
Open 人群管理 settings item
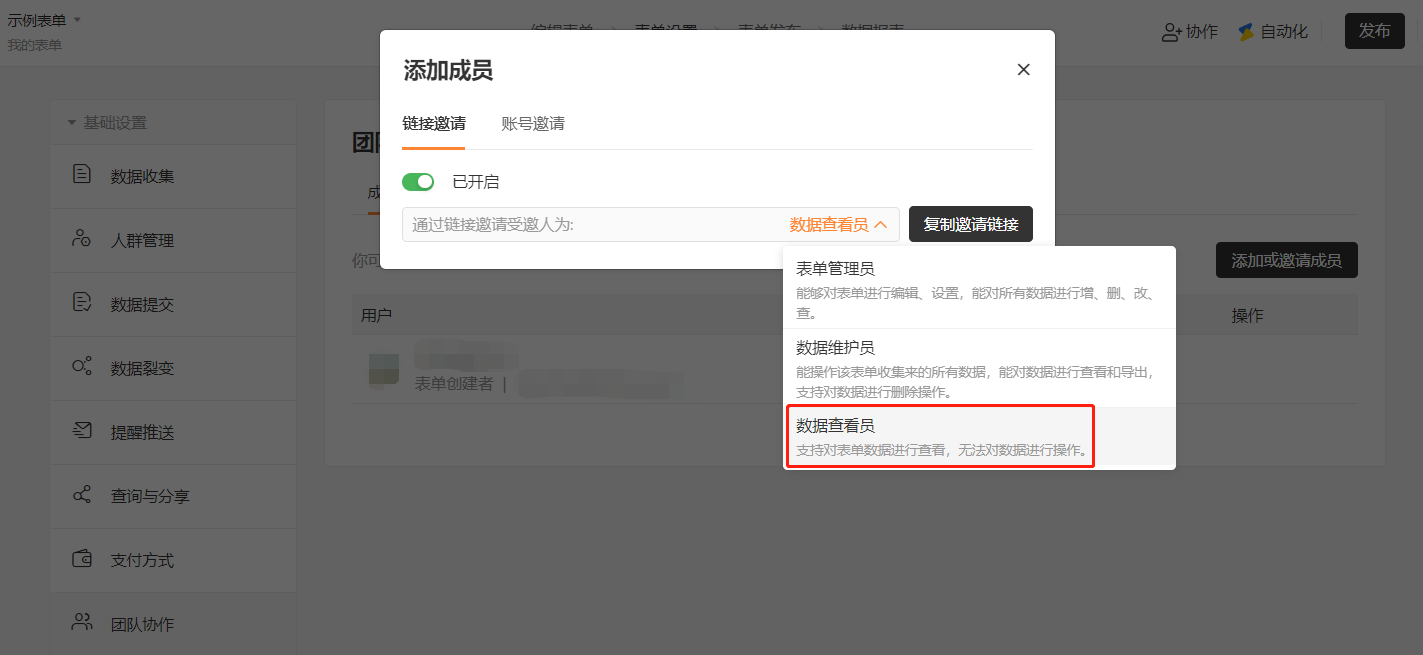click(x=173, y=240)
